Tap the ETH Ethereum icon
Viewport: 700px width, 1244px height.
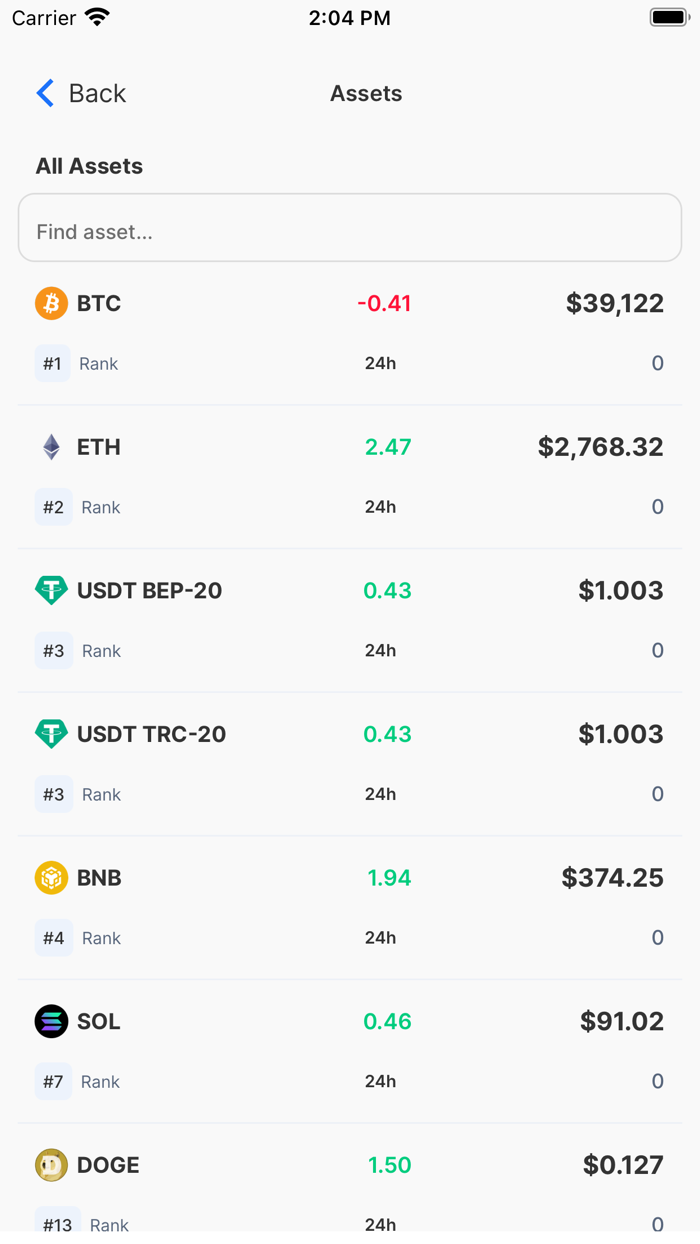[50, 447]
